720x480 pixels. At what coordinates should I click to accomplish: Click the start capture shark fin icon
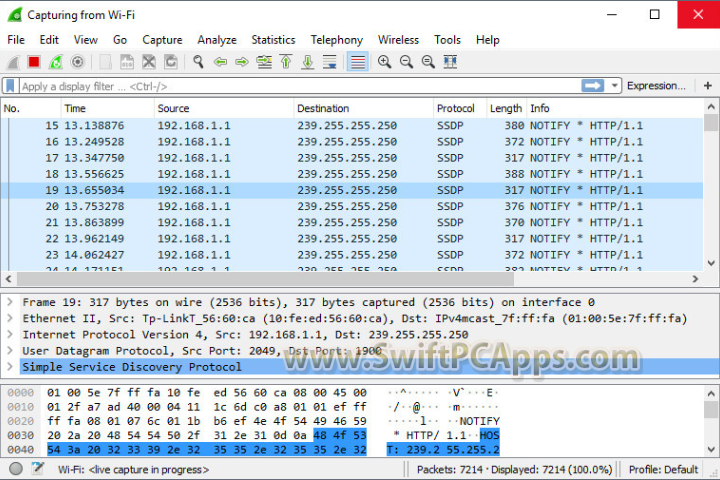pyautogui.click(x=13, y=62)
